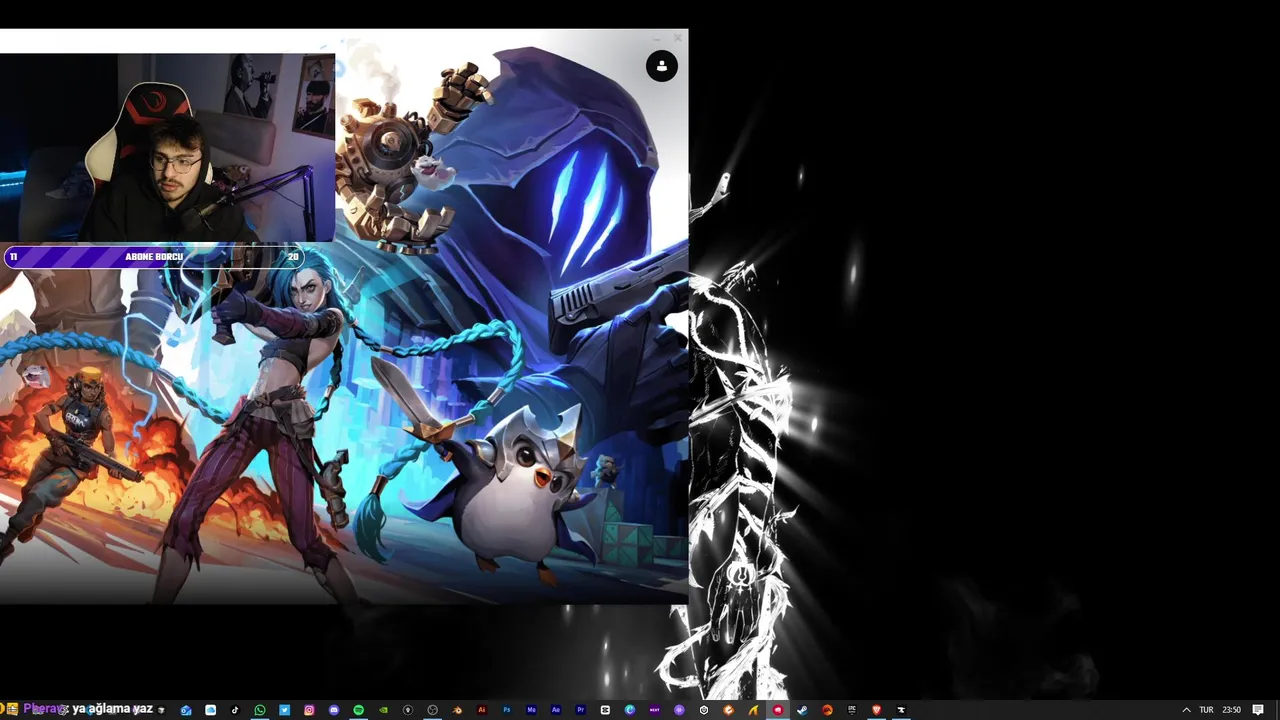Launch Adobe Premiere Pro from taskbar
This screenshot has height=720, width=1280.
click(581, 710)
